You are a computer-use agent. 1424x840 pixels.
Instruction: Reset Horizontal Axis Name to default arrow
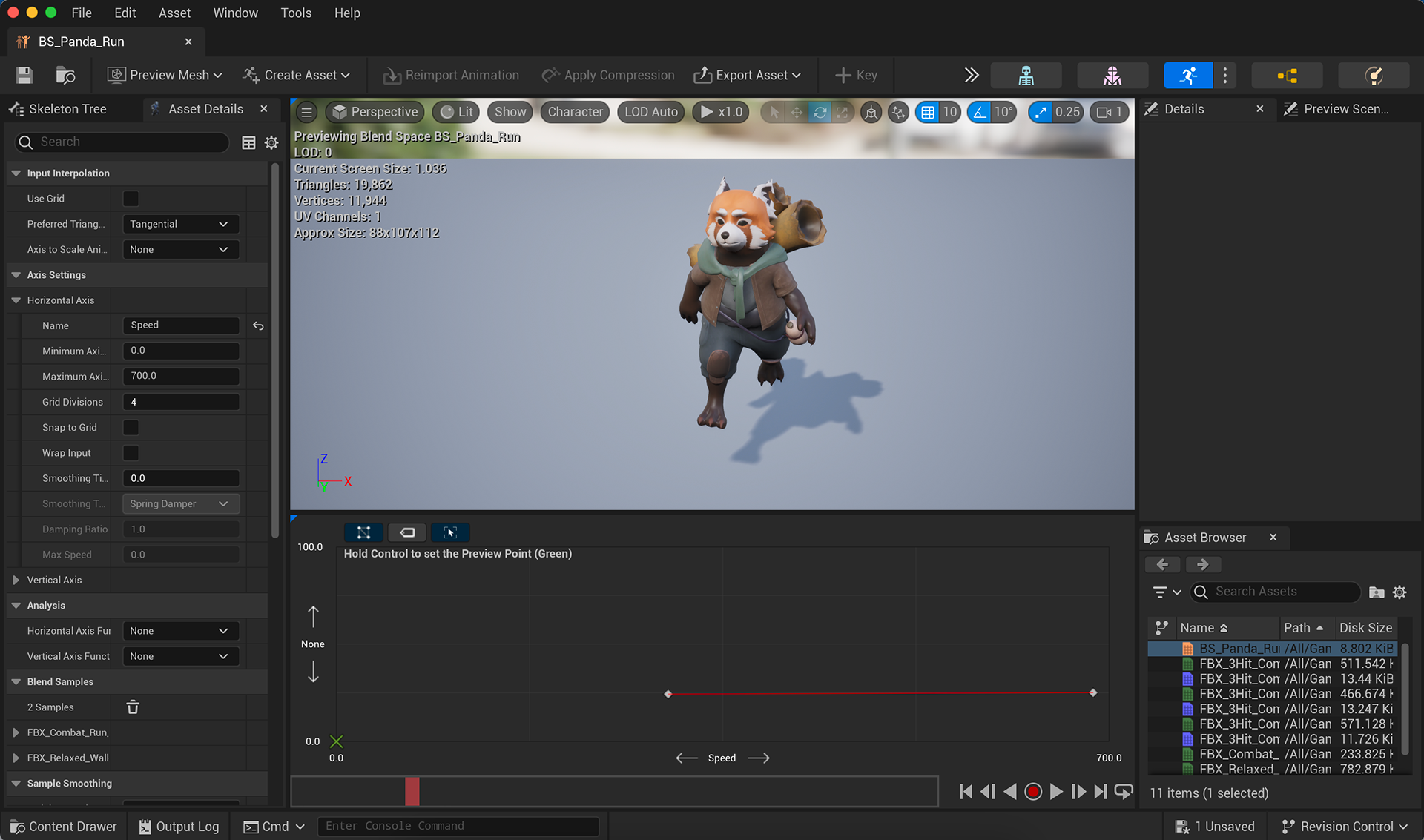(x=258, y=325)
